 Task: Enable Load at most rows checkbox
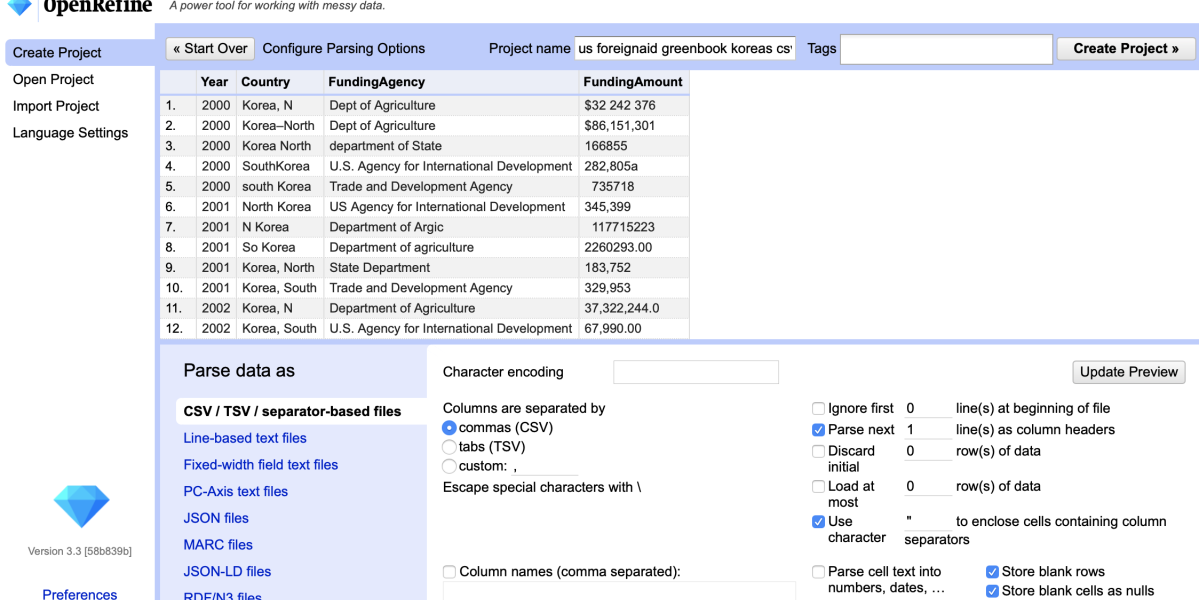819,486
